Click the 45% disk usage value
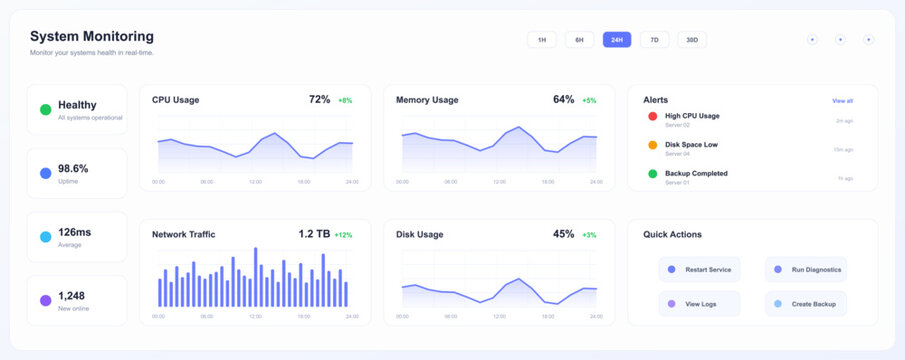This screenshot has width=905, height=360. (564, 234)
